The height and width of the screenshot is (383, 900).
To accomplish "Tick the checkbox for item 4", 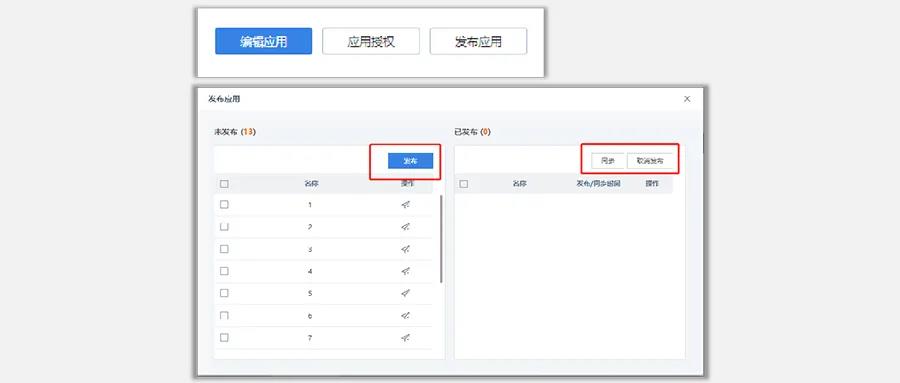I will [224, 271].
